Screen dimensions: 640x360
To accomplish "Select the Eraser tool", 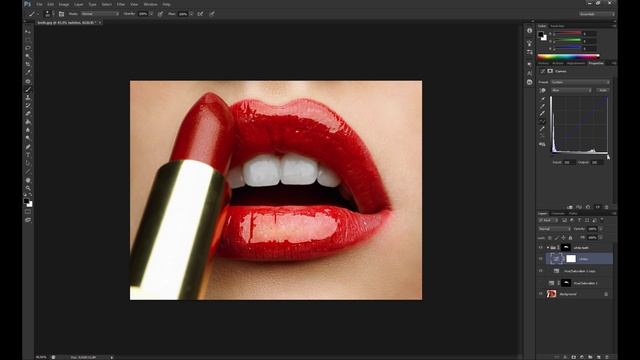I will (x=28, y=114).
